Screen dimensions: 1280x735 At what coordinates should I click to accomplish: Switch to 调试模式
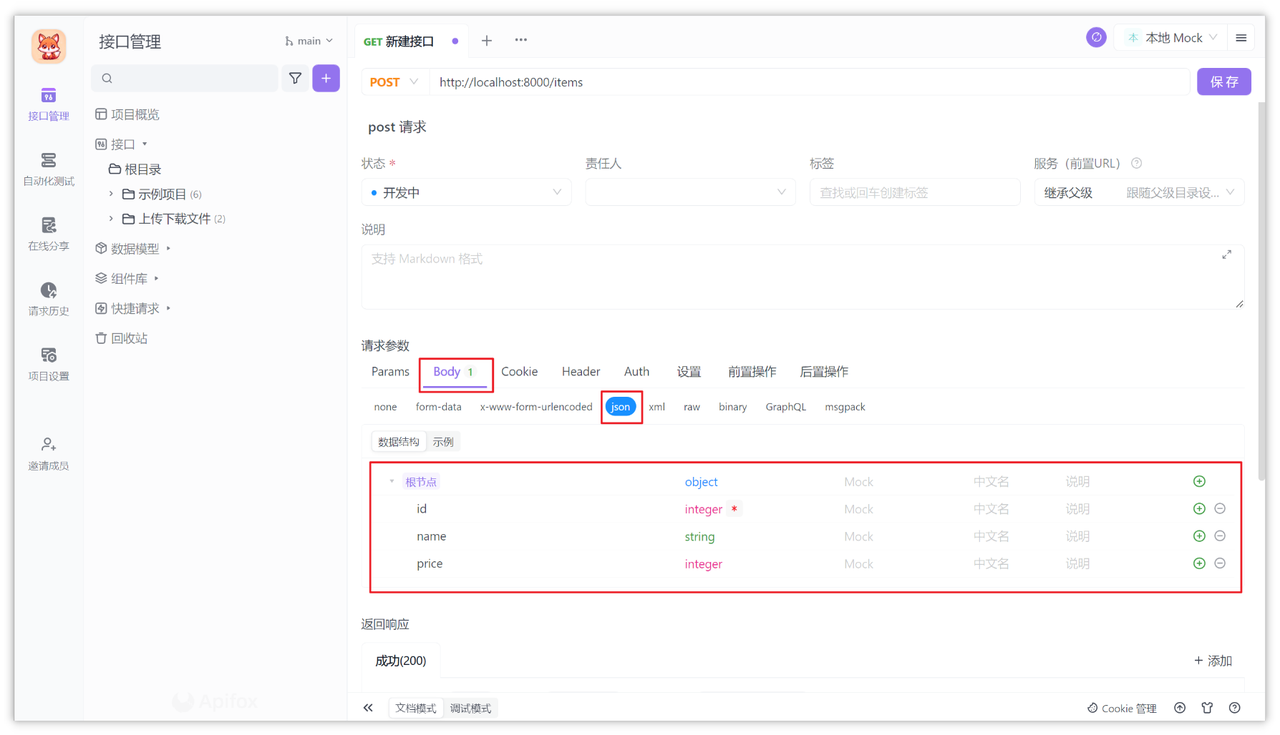[x=470, y=708]
